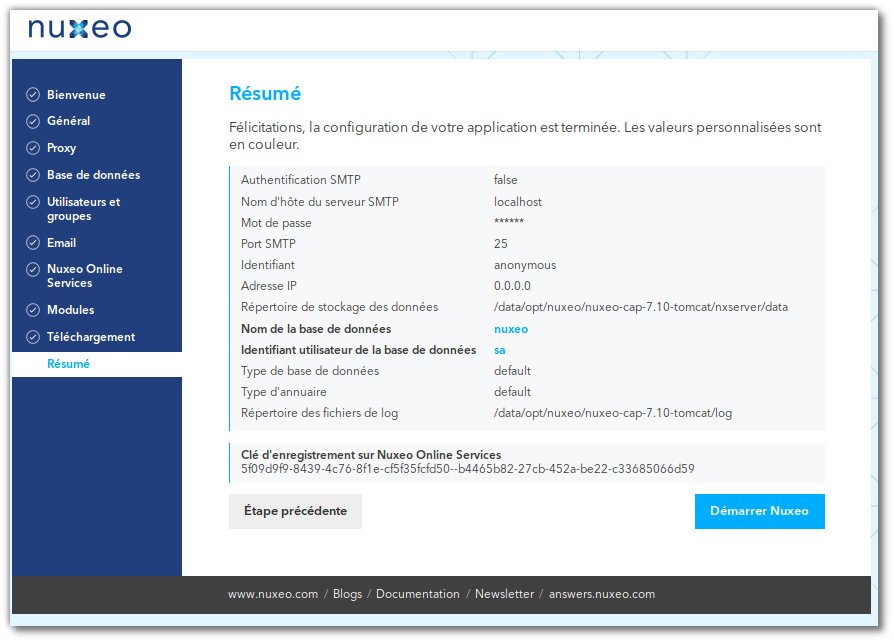Click the SMTP host value 'localhost'
Image resolution: width=894 pixels, height=642 pixels.
pos(518,202)
